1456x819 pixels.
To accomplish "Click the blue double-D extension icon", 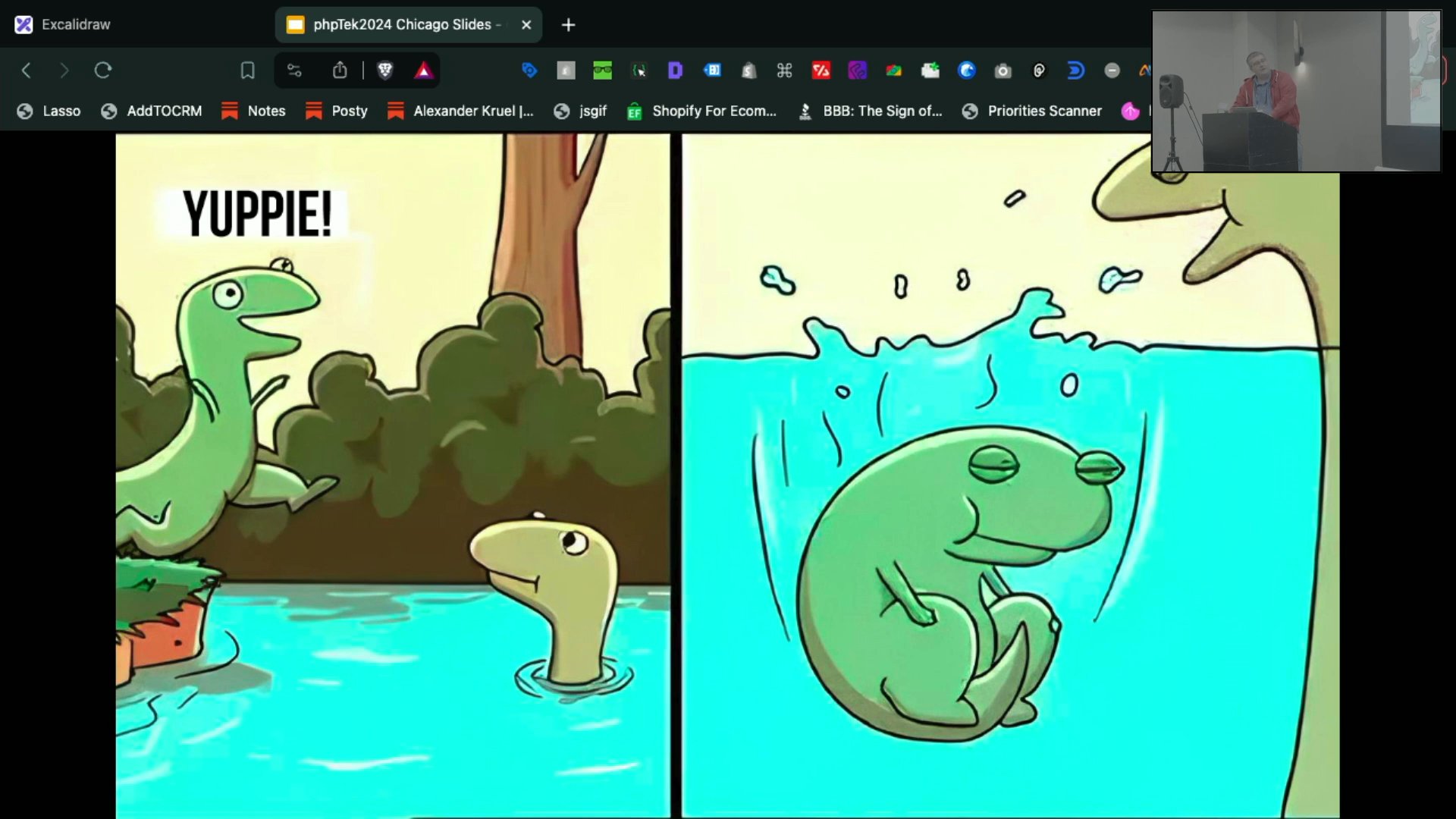I will 1076,71.
